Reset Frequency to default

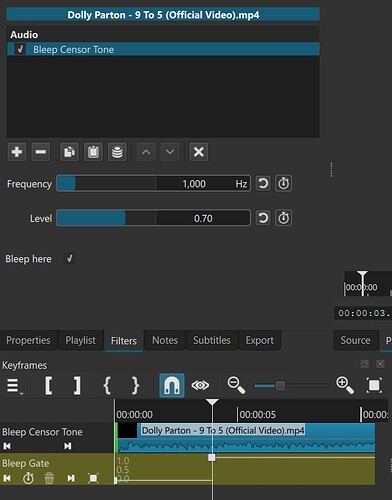pyautogui.click(x=263, y=183)
